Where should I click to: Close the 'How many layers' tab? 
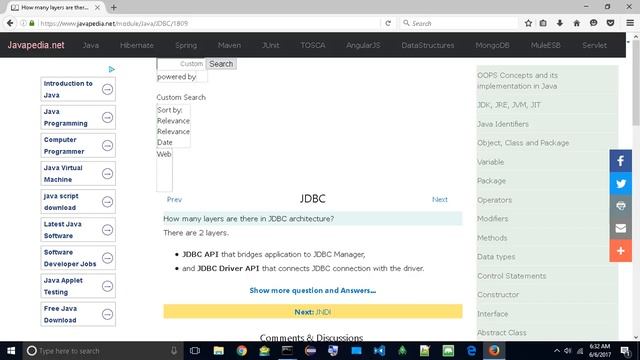(97, 7)
